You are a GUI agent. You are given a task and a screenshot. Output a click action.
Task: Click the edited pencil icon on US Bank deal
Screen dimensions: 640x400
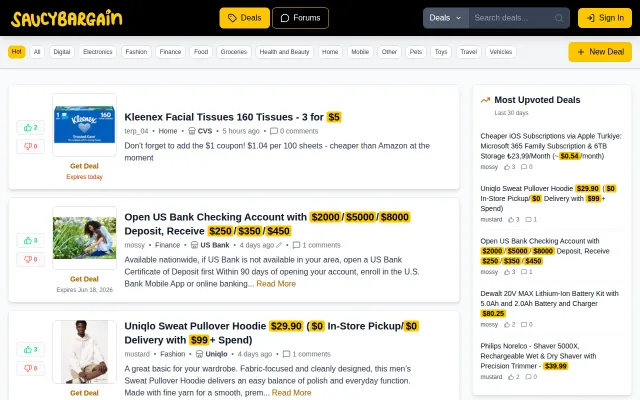[279, 245]
